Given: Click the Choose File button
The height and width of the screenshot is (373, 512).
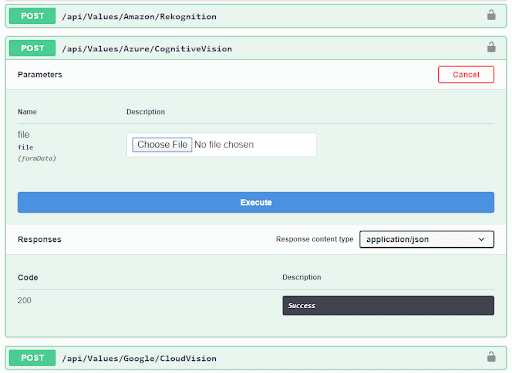Looking at the screenshot, I should click(x=162, y=145).
